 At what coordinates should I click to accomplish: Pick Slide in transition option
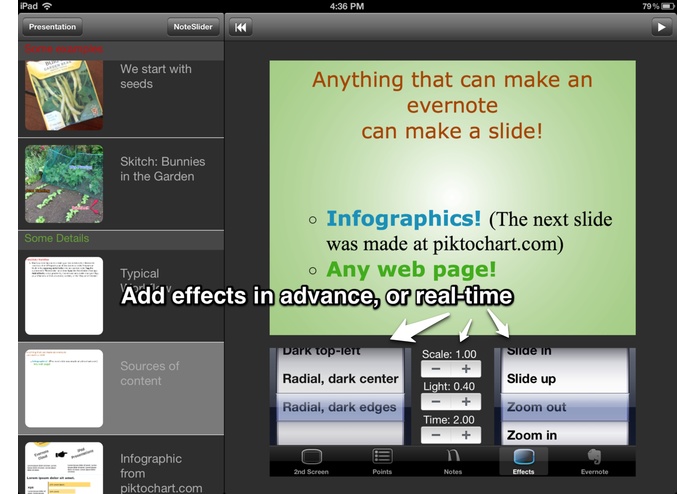point(565,354)
